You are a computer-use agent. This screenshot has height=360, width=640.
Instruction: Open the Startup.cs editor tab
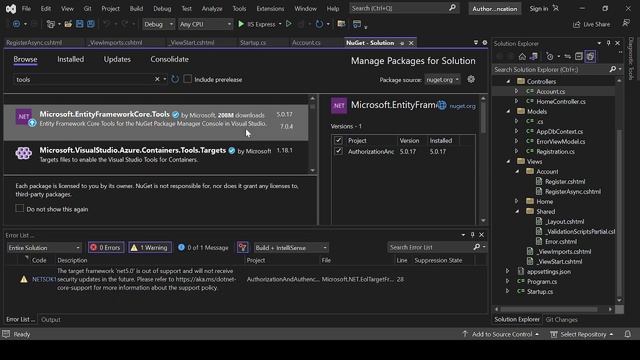253,42
